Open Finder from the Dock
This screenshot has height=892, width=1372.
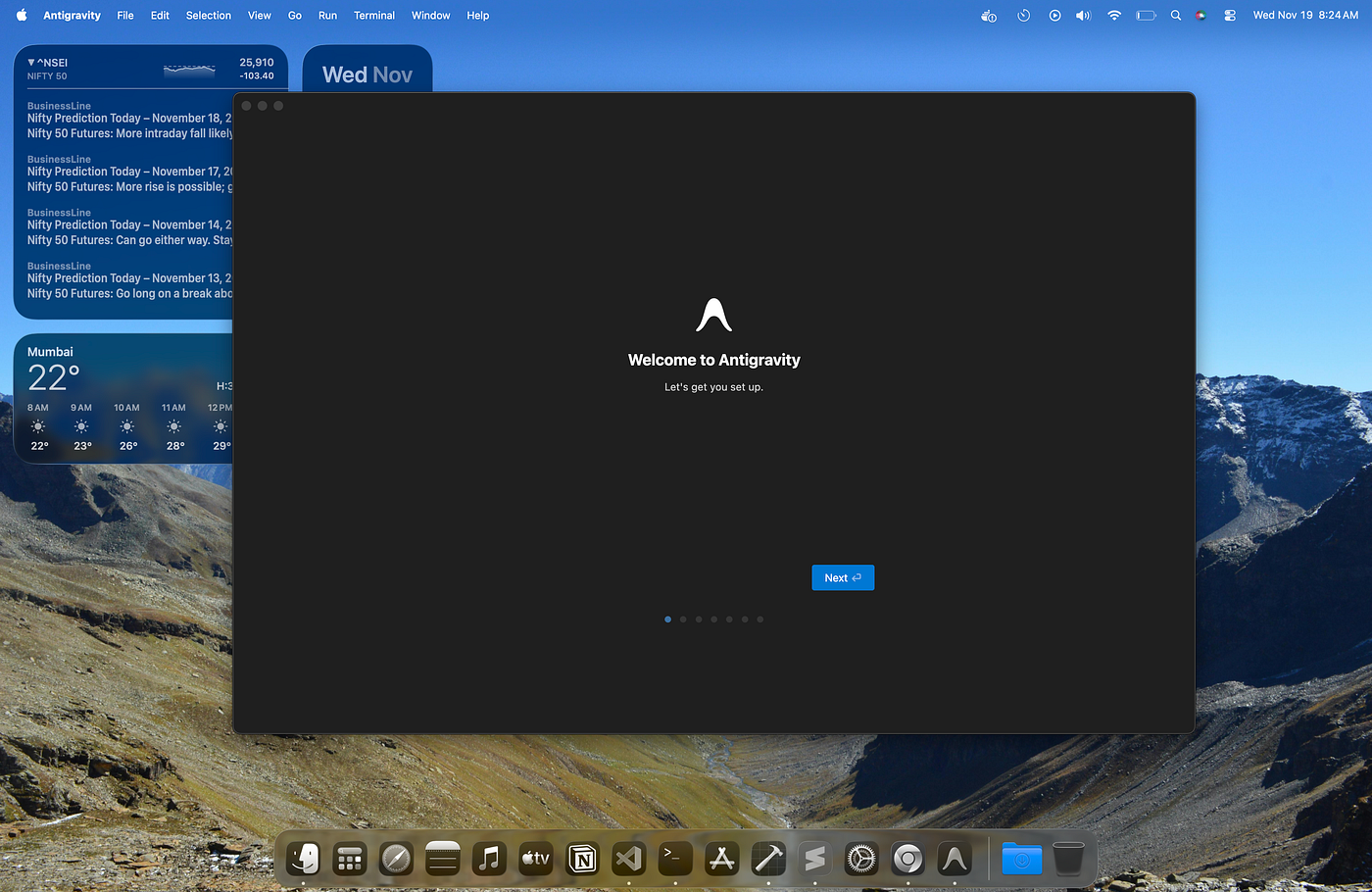304,859
